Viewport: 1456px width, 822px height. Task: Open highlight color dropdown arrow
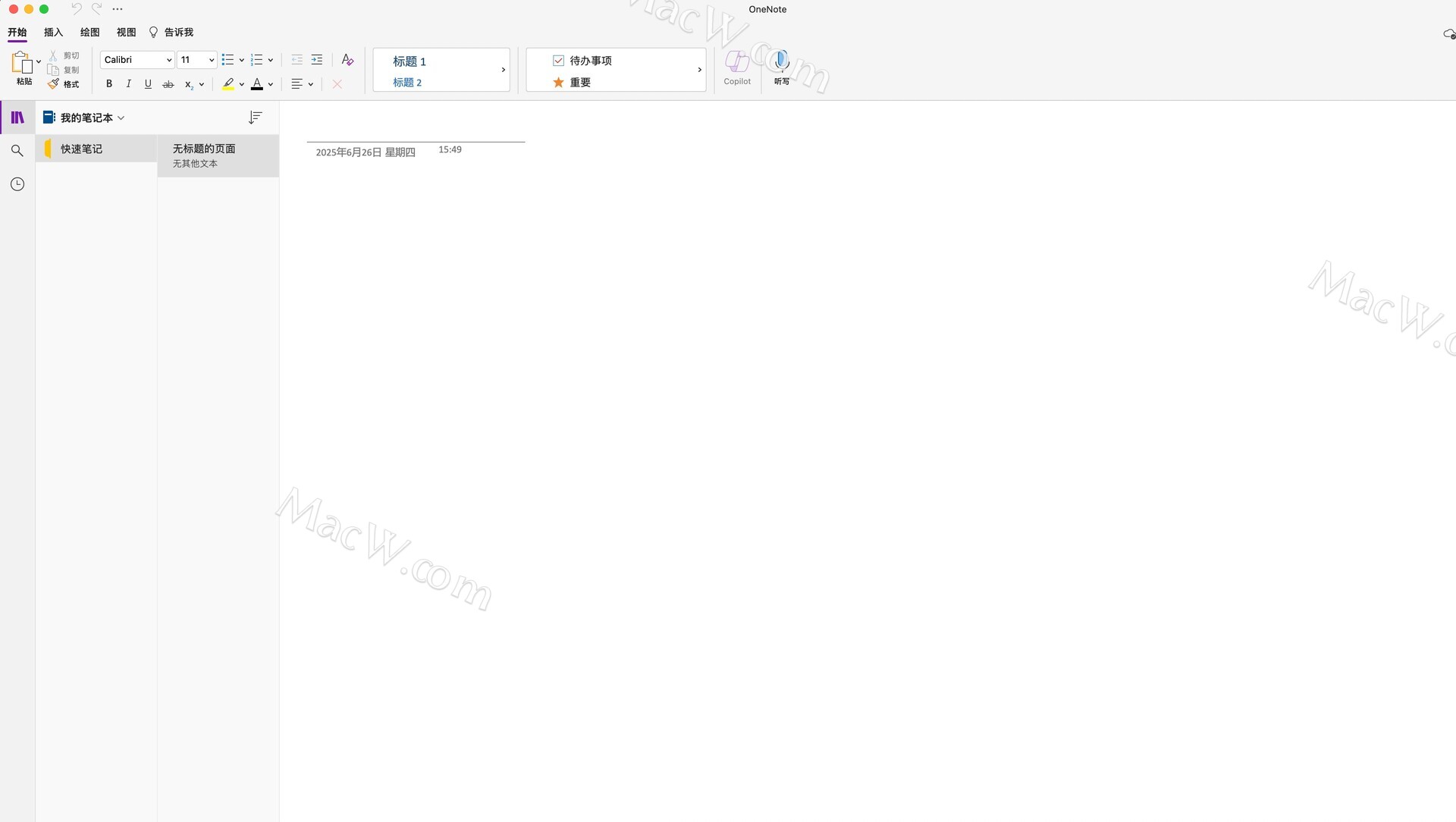click(x=241, y=84)
